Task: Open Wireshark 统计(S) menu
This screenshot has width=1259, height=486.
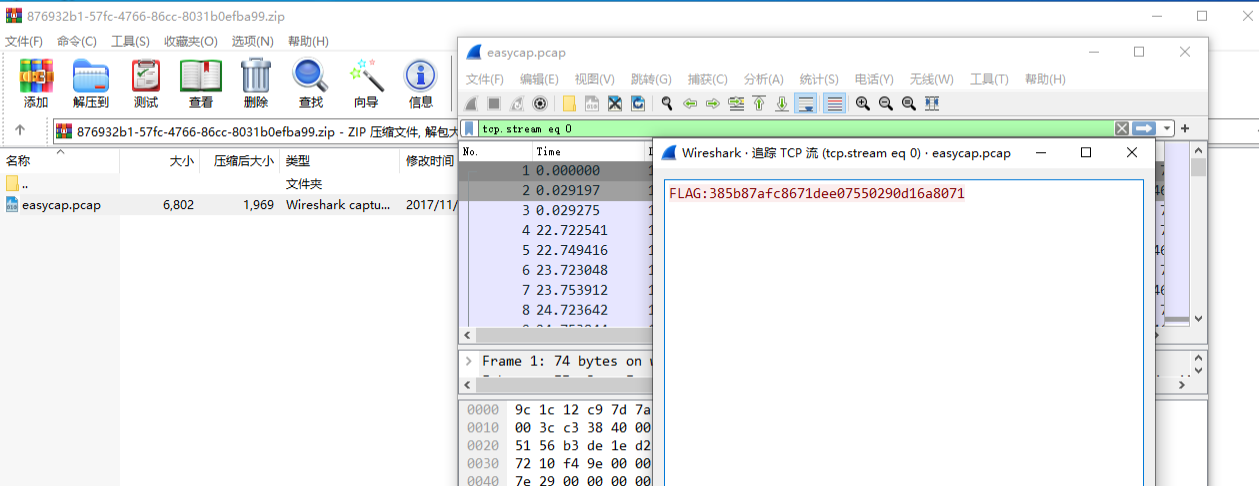Action: [x=819, y=79]
